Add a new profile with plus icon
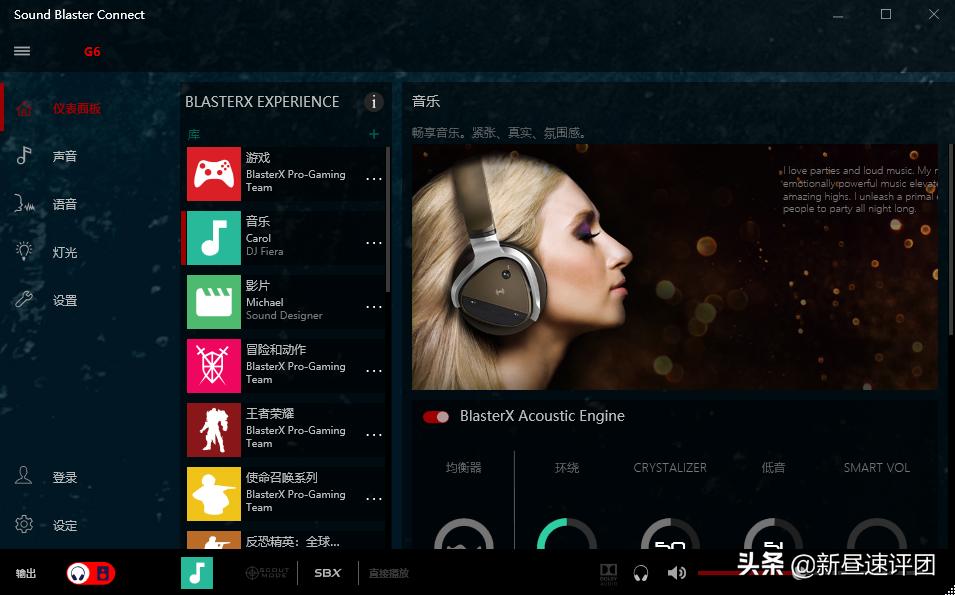This screenshot has height=595, width=955. click(x=374, y=134)
